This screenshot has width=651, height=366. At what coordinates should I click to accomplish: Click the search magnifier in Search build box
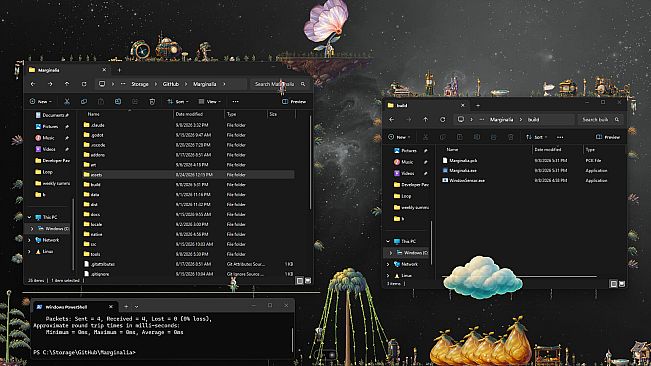tap(617, 120)
